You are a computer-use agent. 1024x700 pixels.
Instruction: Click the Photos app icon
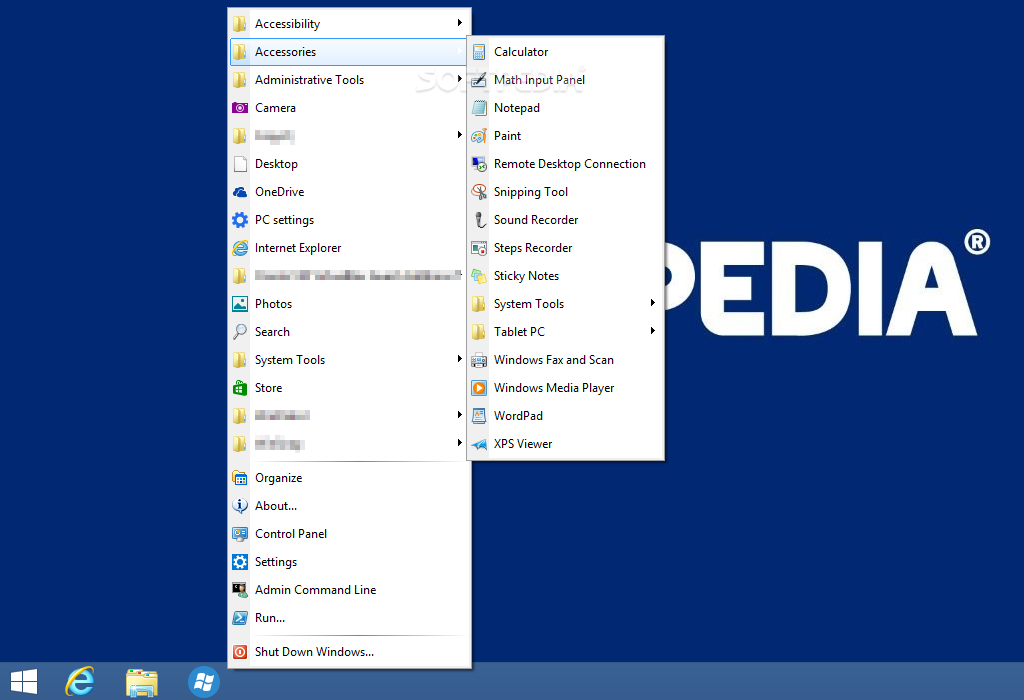tap(240, 304)
